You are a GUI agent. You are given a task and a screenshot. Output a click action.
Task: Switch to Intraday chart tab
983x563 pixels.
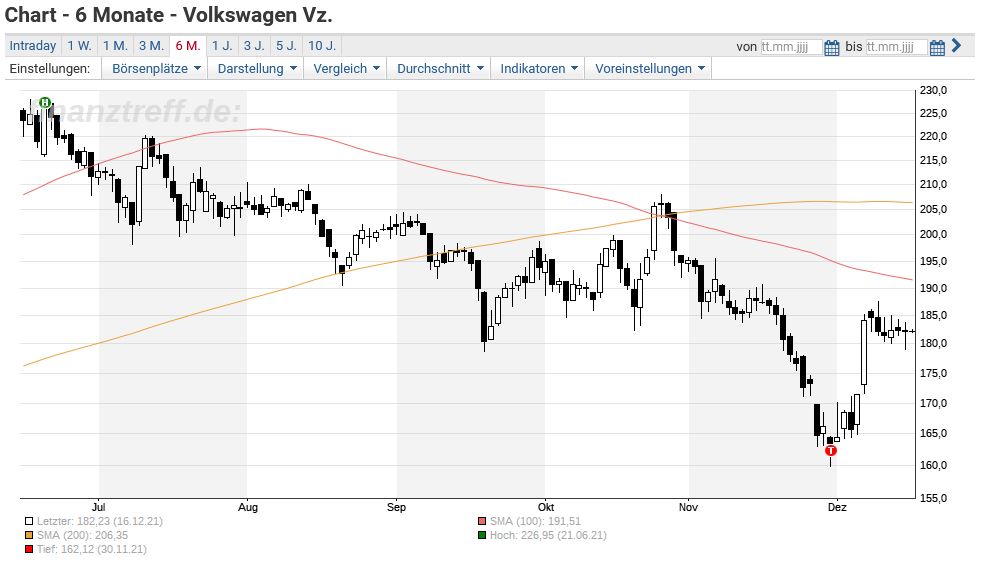33,46
